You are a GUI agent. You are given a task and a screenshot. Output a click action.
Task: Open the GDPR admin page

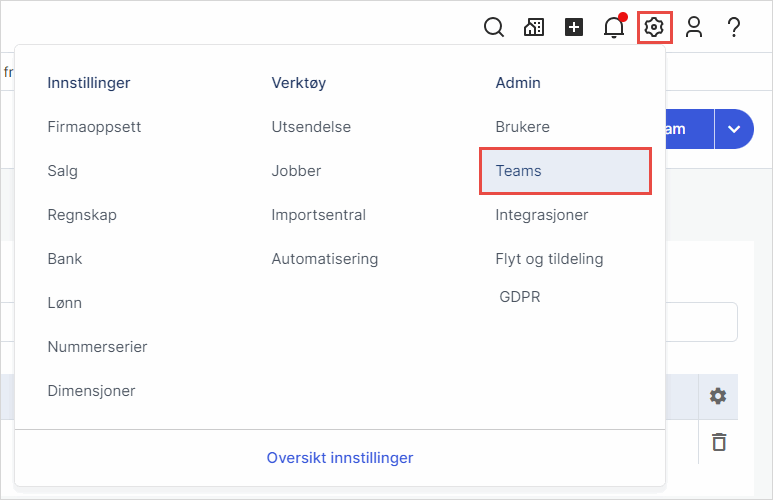[519, 297]
